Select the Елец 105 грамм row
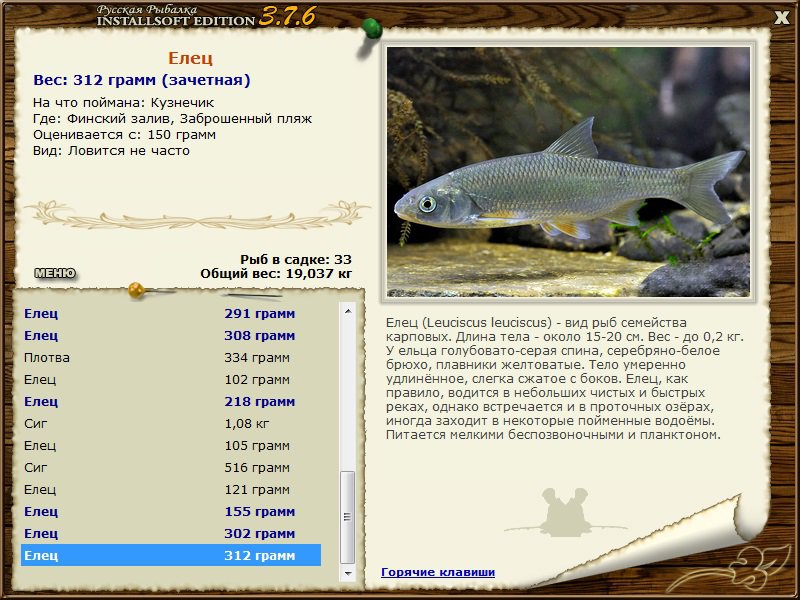800x600 pixels. pos(171,445)
